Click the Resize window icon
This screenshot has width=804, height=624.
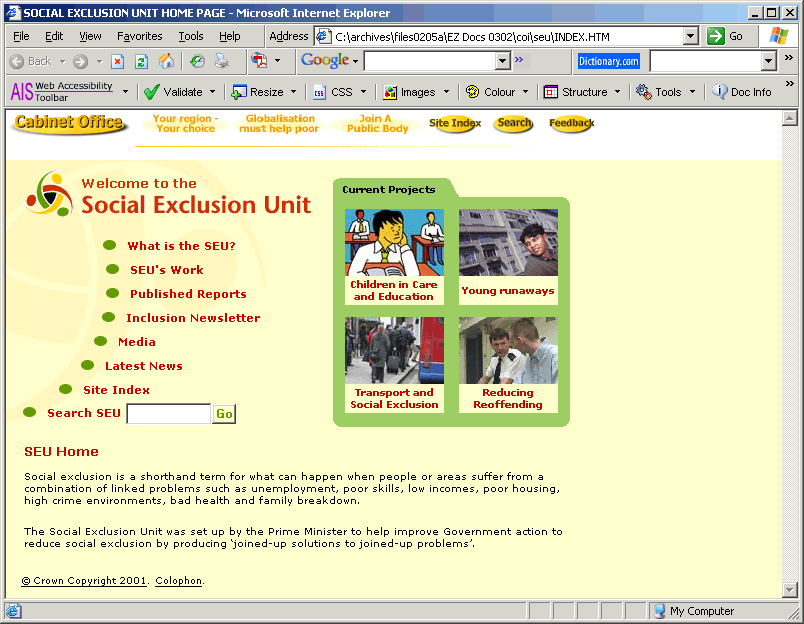point(239,92)
